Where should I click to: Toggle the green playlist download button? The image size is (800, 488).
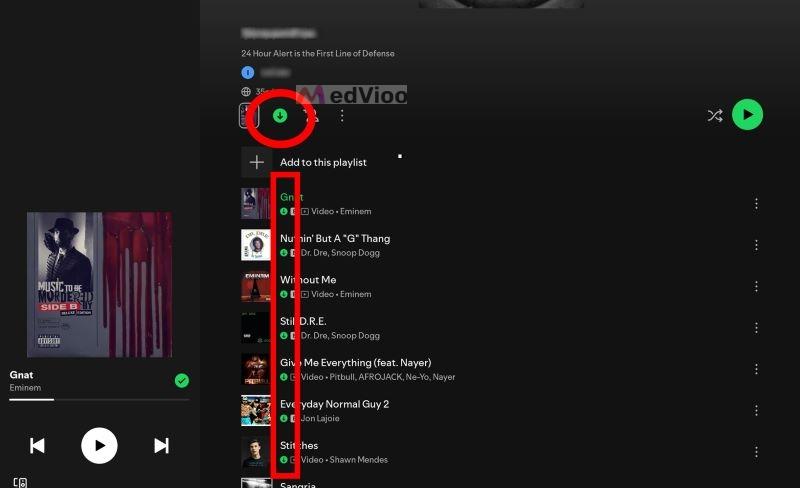pos(280,116)
